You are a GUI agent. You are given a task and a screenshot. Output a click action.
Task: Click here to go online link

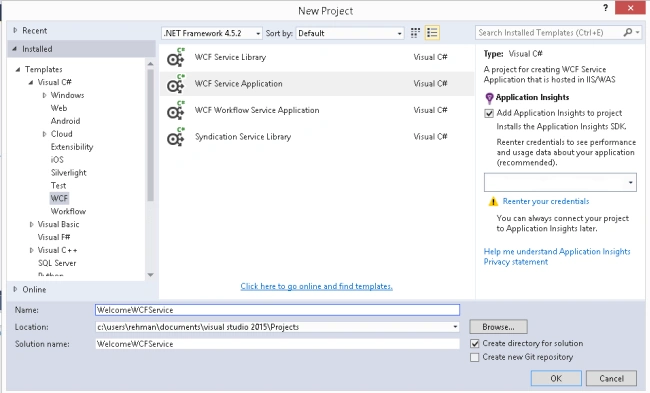(x=316, y=286)
